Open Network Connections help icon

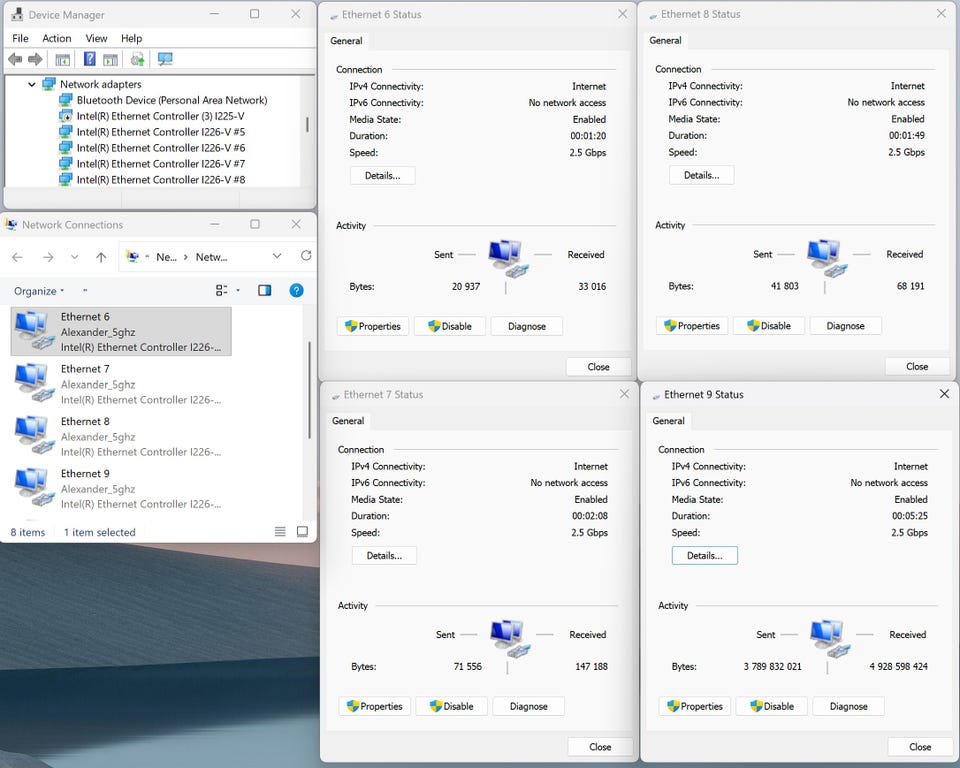point(296,291)
